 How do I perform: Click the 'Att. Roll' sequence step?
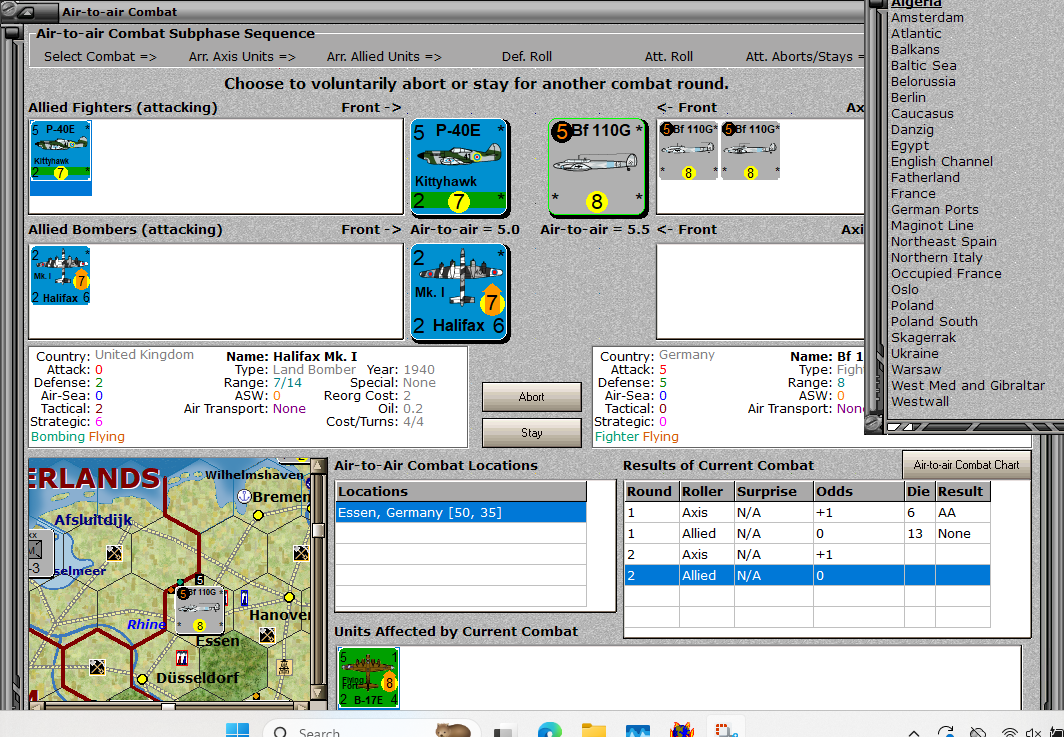668,57
